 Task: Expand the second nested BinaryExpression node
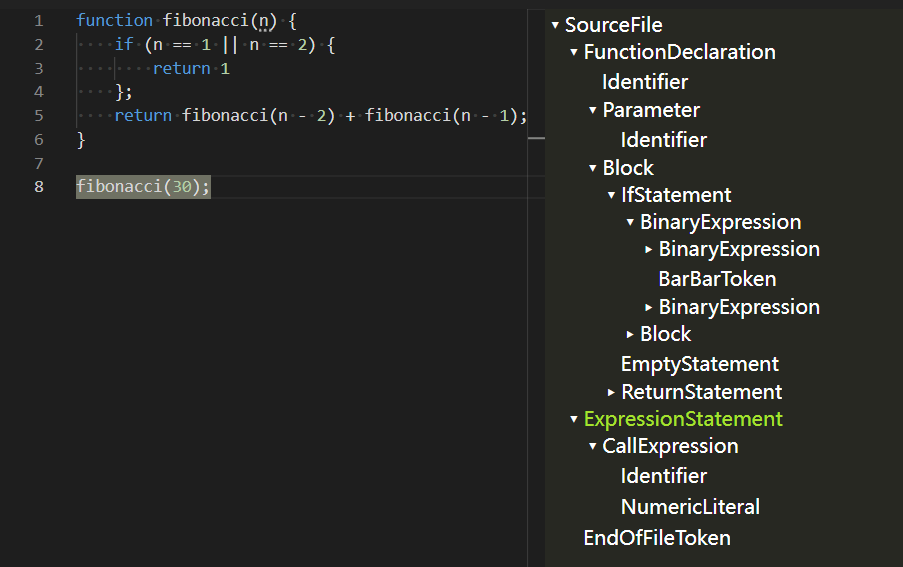tap(649, 308)
